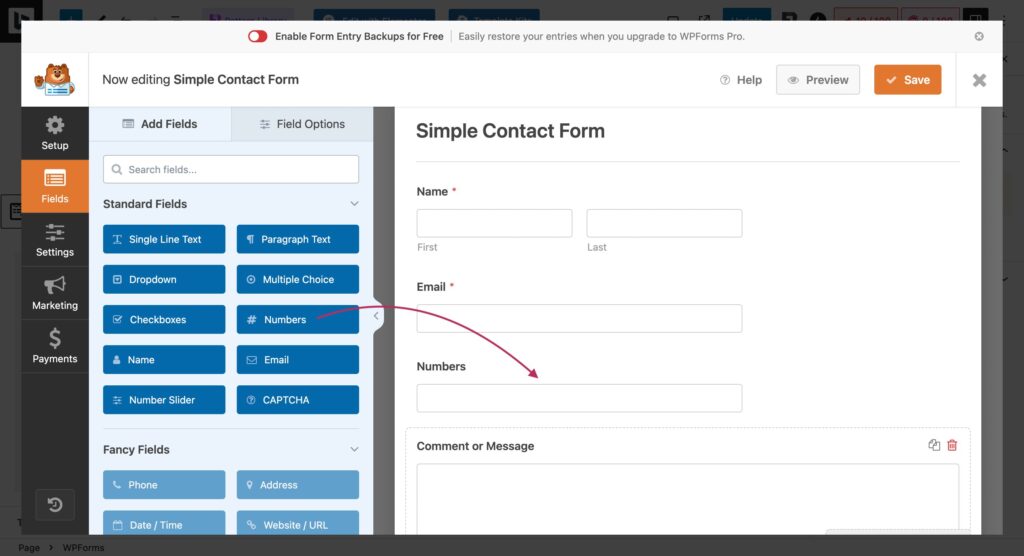
Task: Open the Payments dollar section
Action: 55,346
